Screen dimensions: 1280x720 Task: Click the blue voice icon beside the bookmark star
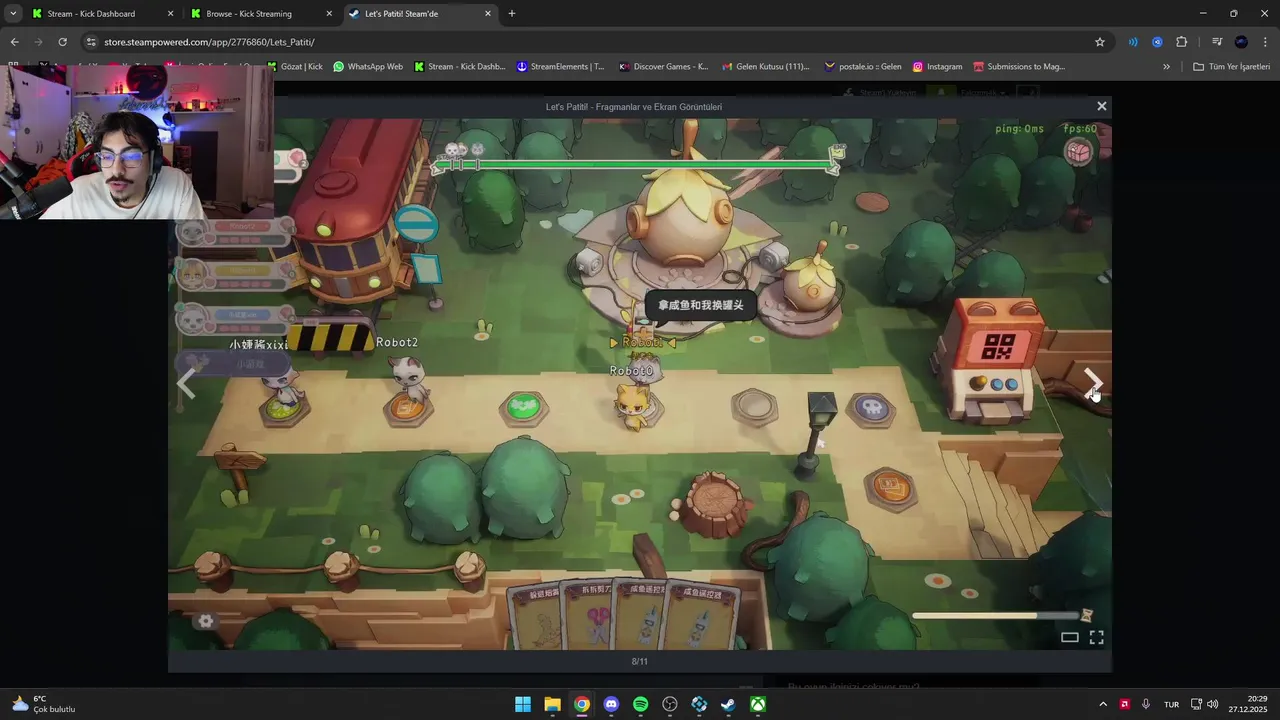point(1133,42)
